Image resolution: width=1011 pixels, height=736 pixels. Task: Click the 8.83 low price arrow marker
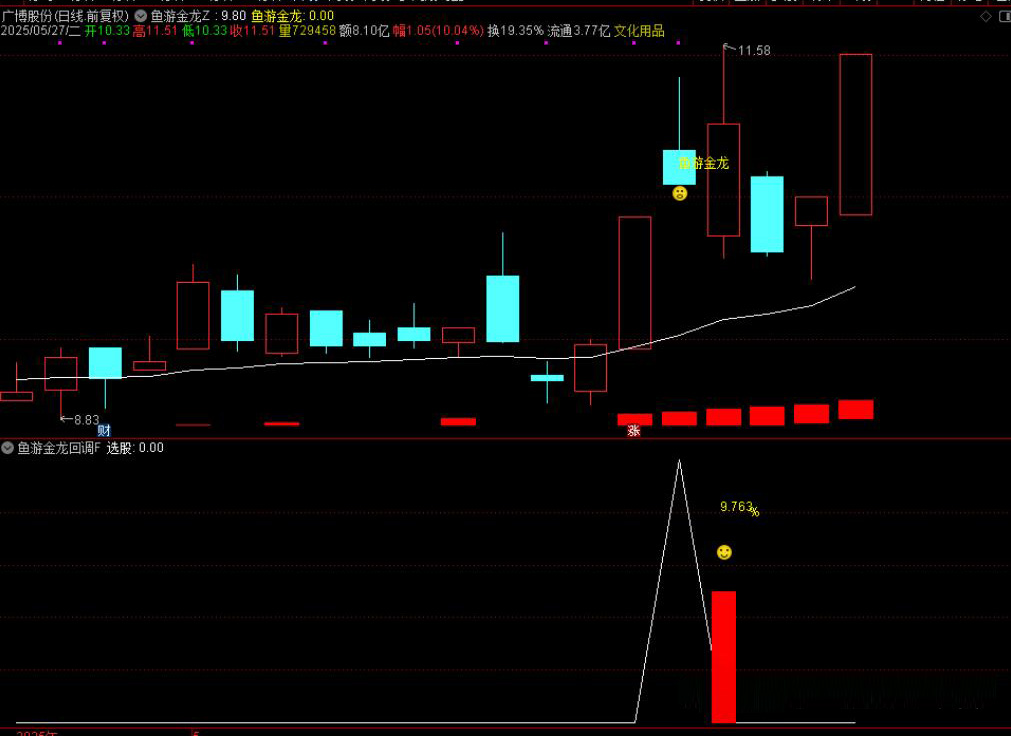[x=80, y=420]
